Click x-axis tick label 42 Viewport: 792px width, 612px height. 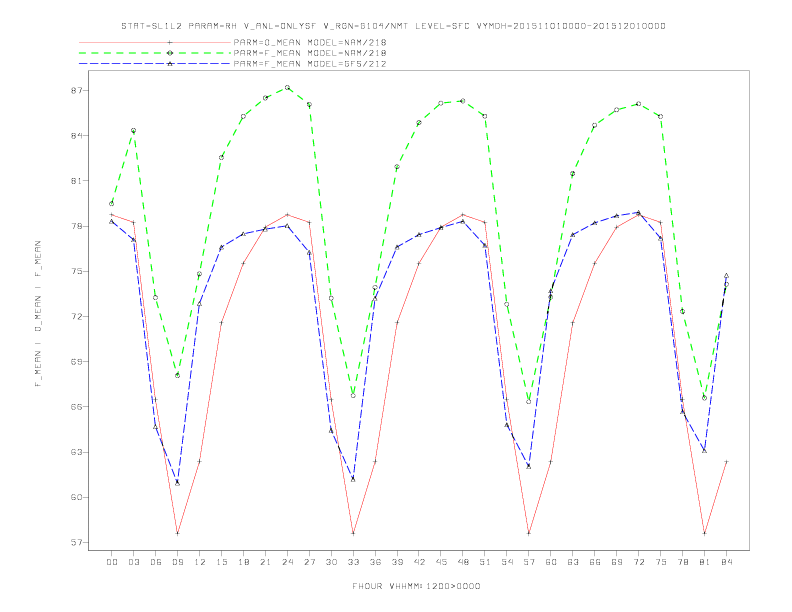(419, 562)
